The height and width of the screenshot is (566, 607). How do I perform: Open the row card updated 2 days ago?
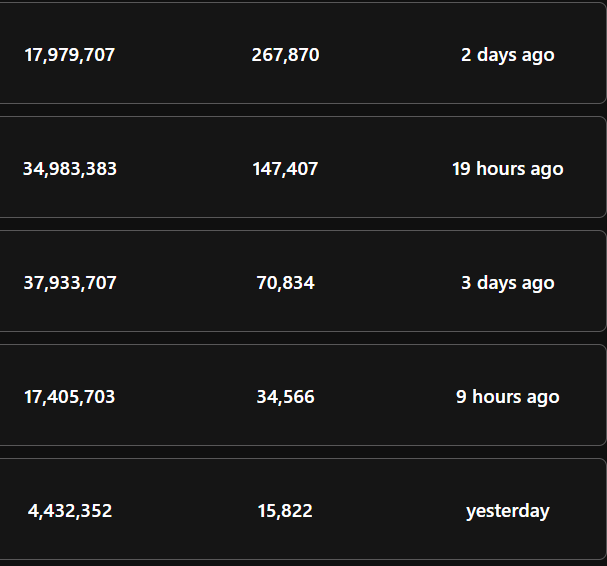[303, 53]
